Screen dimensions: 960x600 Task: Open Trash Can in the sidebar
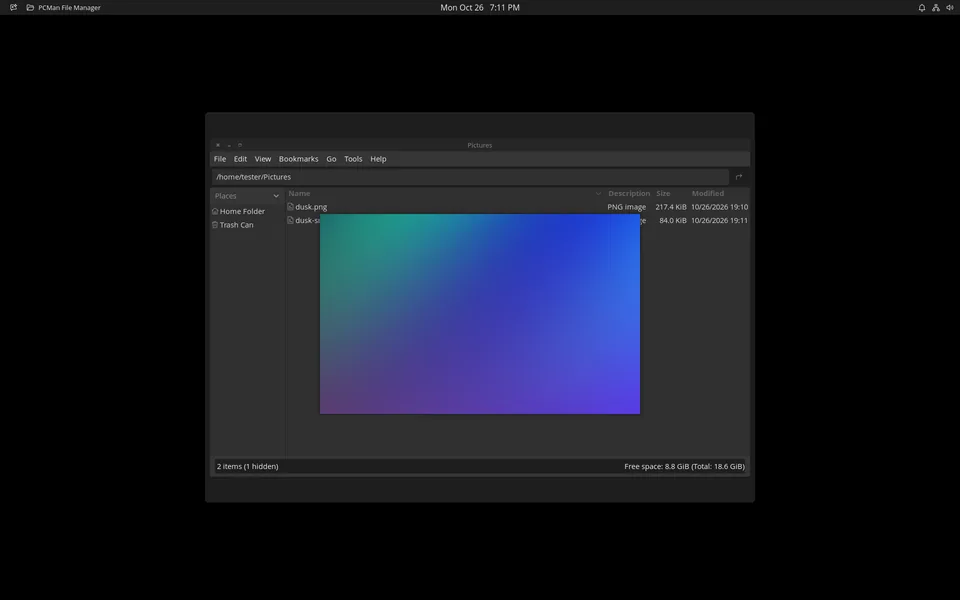[x=236, y=225]
